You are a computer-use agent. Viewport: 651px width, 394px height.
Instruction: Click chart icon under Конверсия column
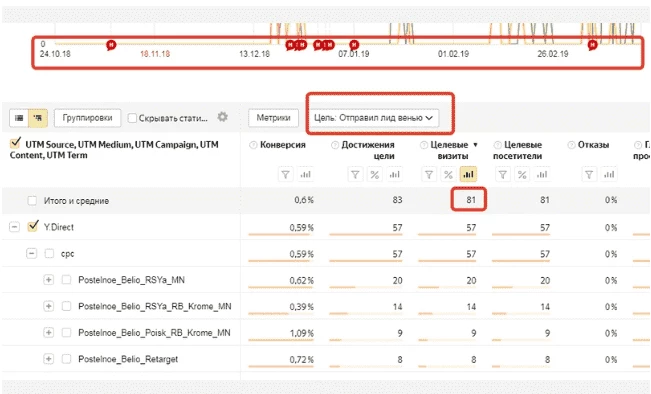306,174
